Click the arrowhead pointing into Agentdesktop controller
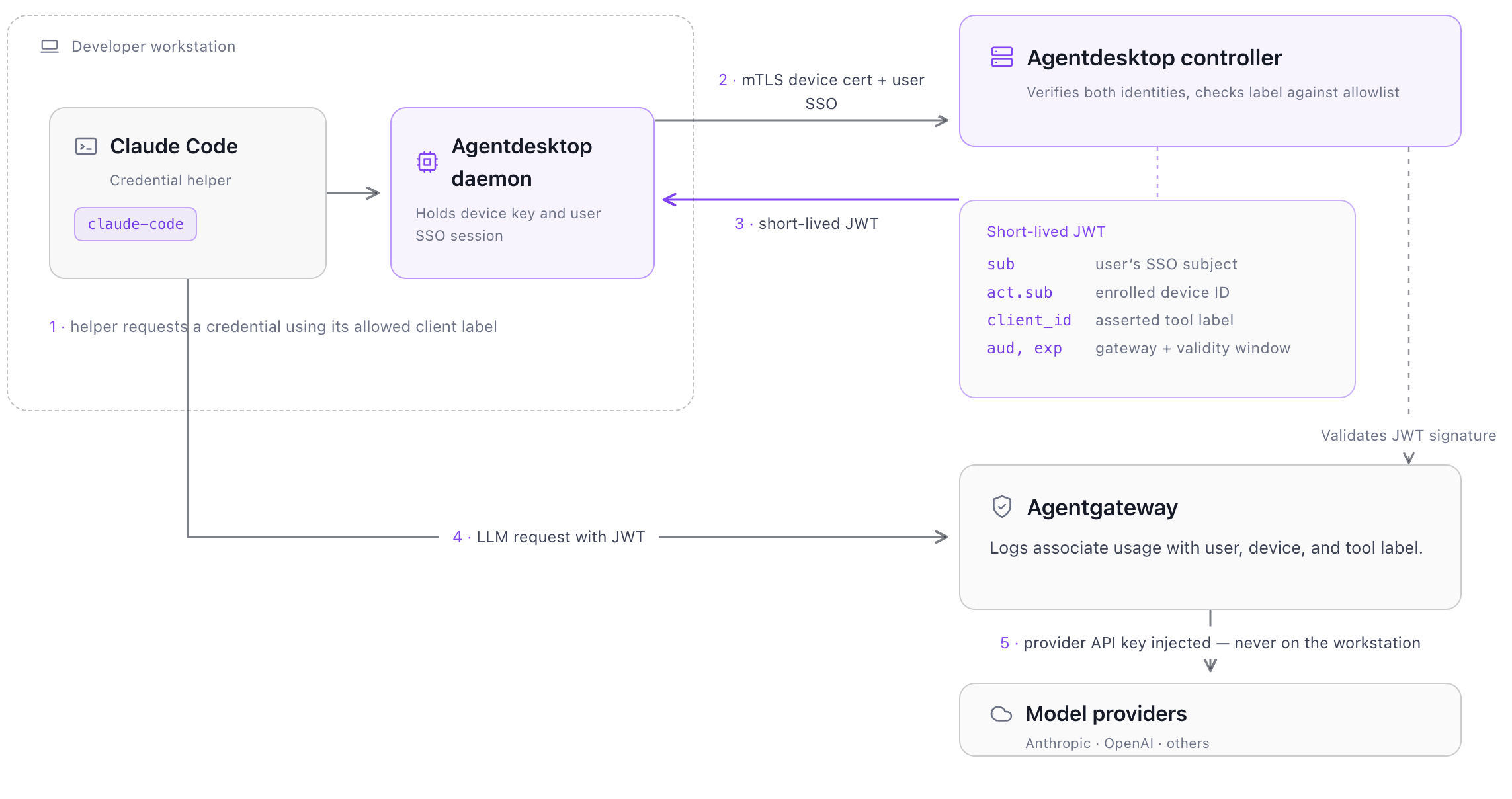1512x799 pixels. point(942,121)
